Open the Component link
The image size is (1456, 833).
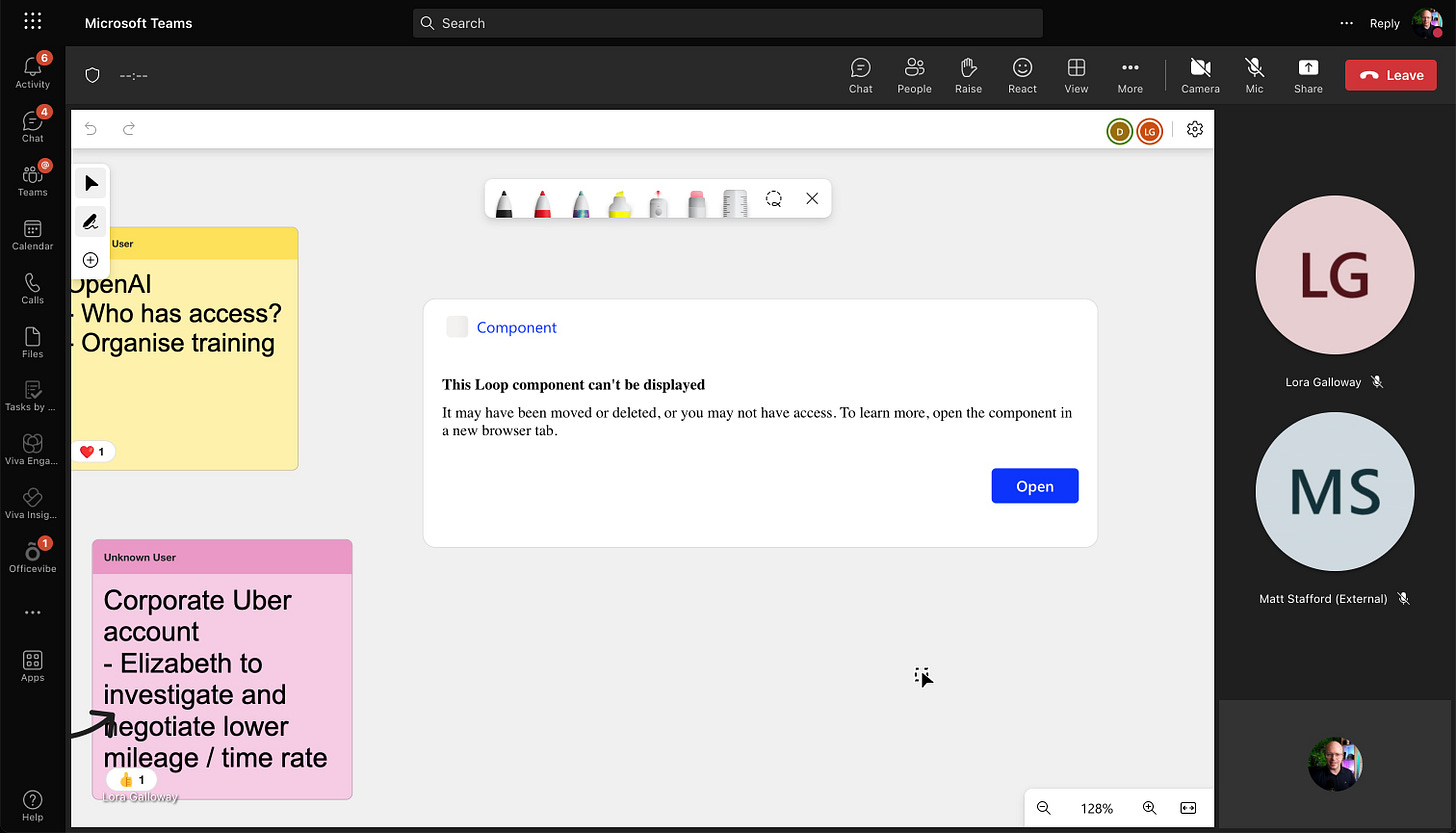[516, 327]
